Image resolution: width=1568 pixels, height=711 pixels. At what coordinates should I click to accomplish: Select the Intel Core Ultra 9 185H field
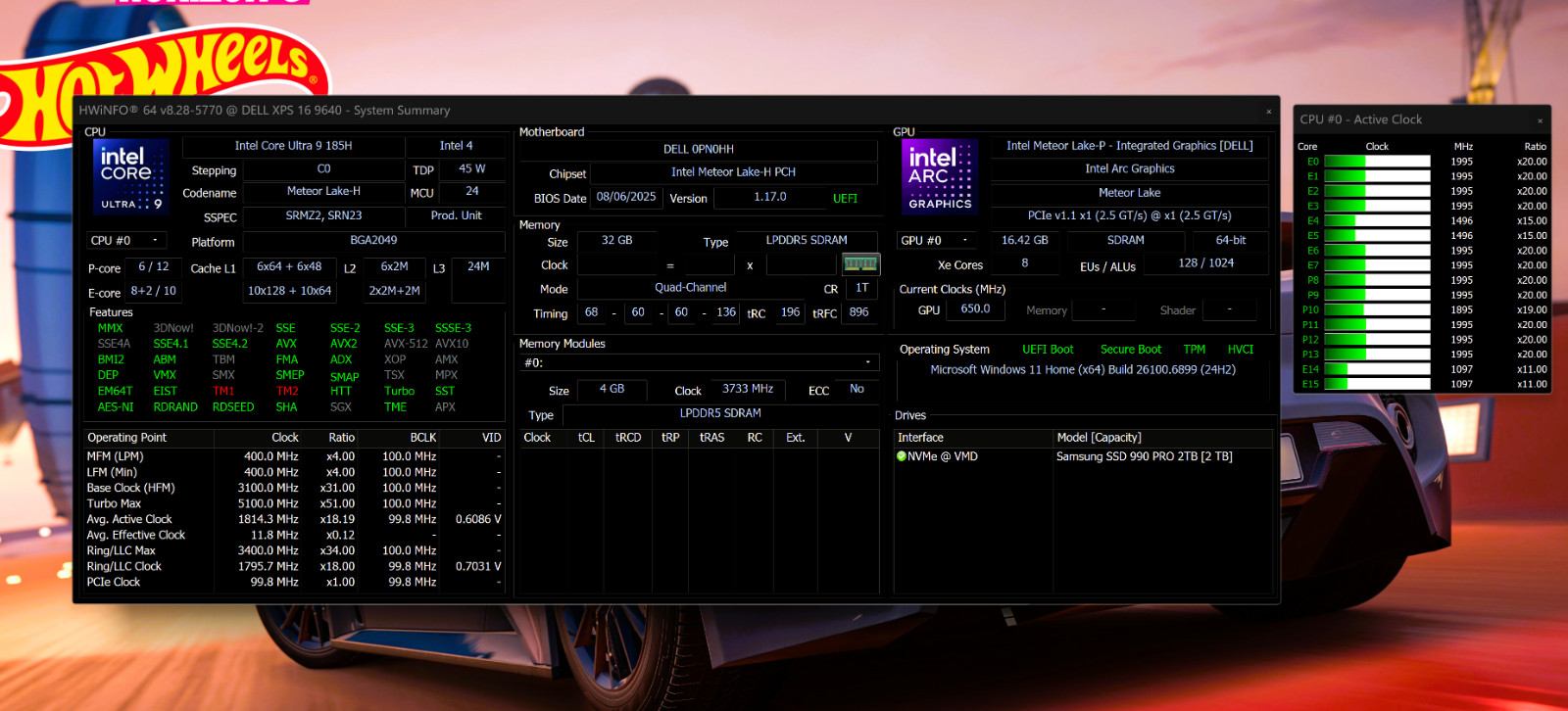pyautogui.click(x=293, y=146)
